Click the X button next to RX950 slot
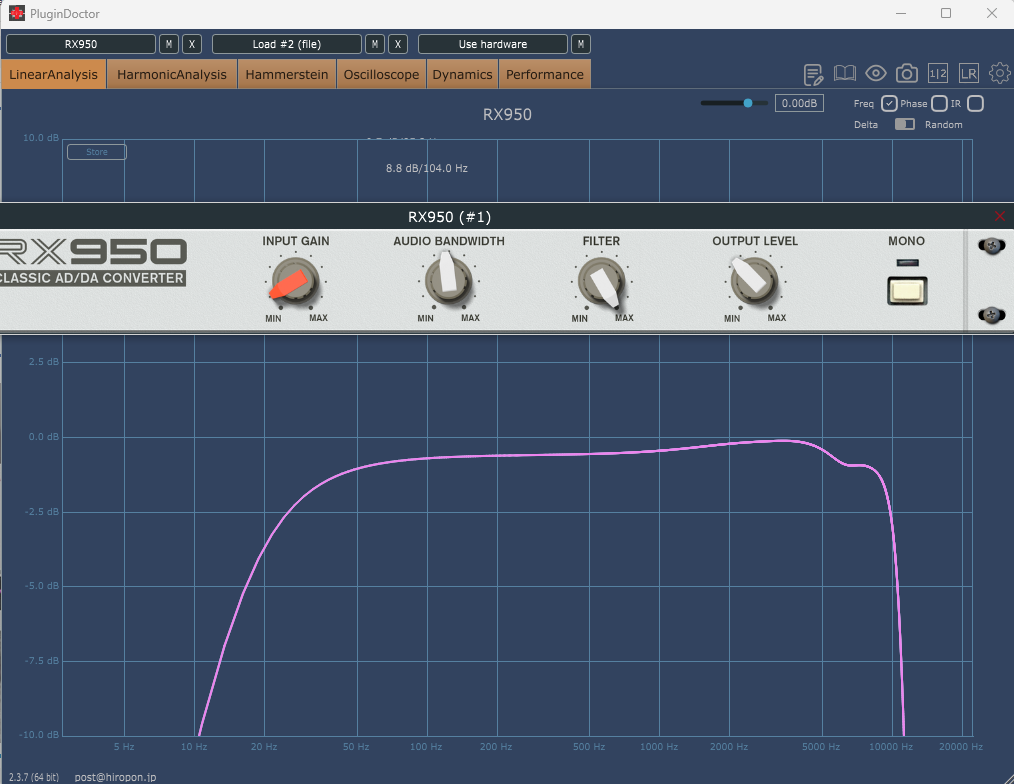This screenshot has width=1014, height=784. click(192, 44)
